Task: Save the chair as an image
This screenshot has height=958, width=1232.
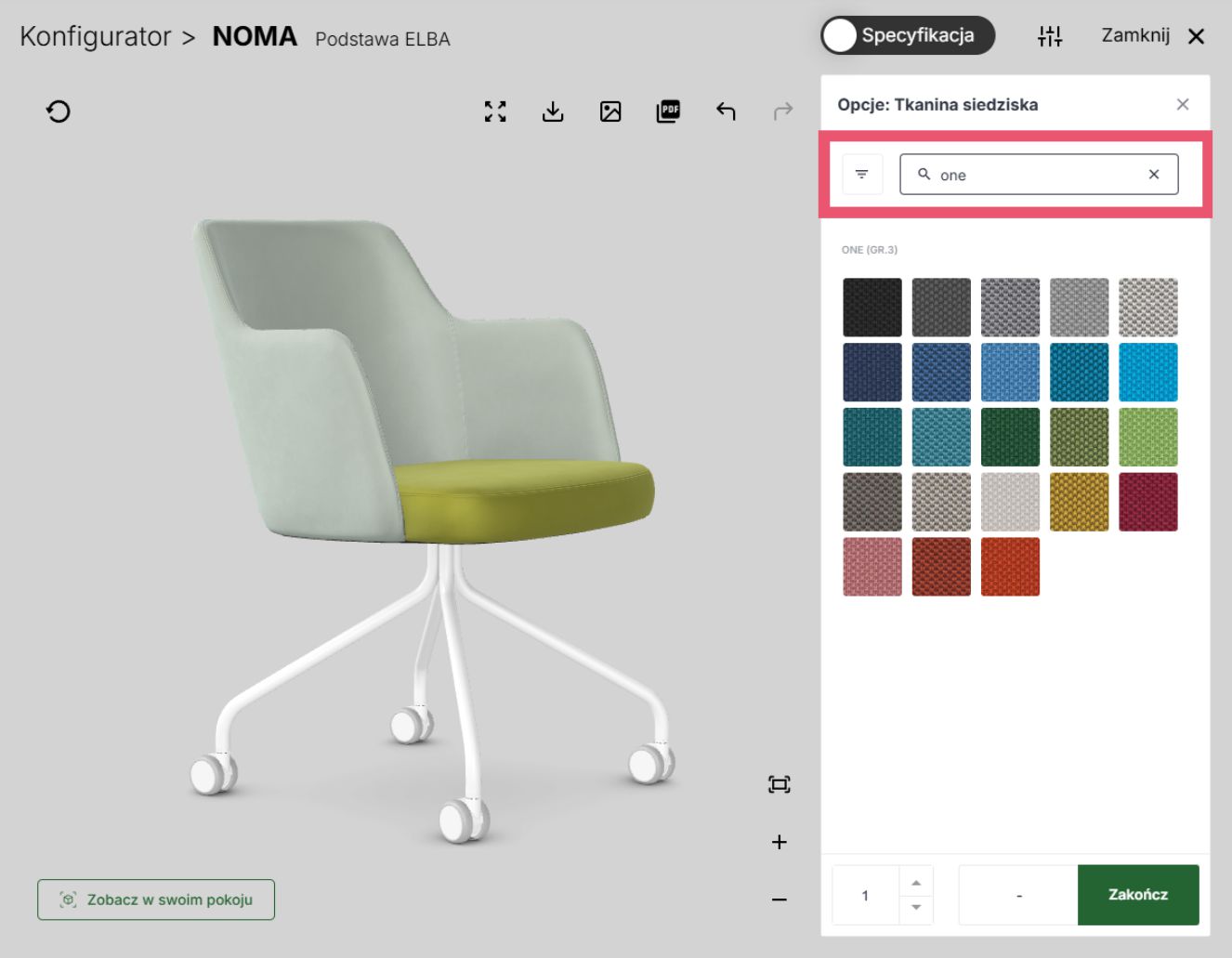Action: 610,112
